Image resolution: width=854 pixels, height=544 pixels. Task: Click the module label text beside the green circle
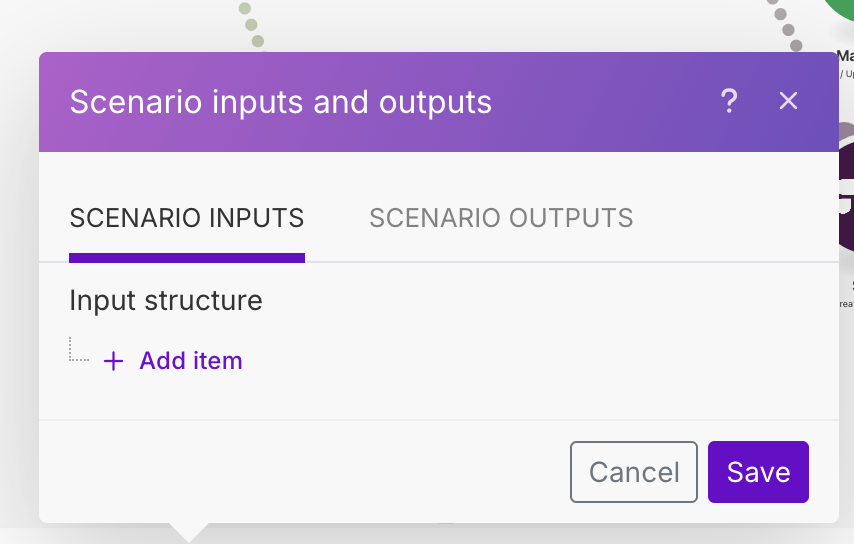[846, 58]
